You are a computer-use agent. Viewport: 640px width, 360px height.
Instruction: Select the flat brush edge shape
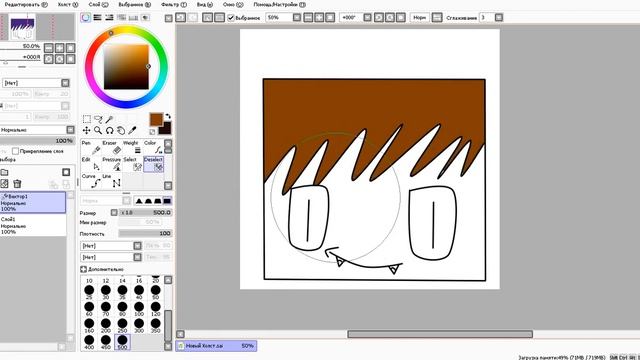(x=167, y=201)
